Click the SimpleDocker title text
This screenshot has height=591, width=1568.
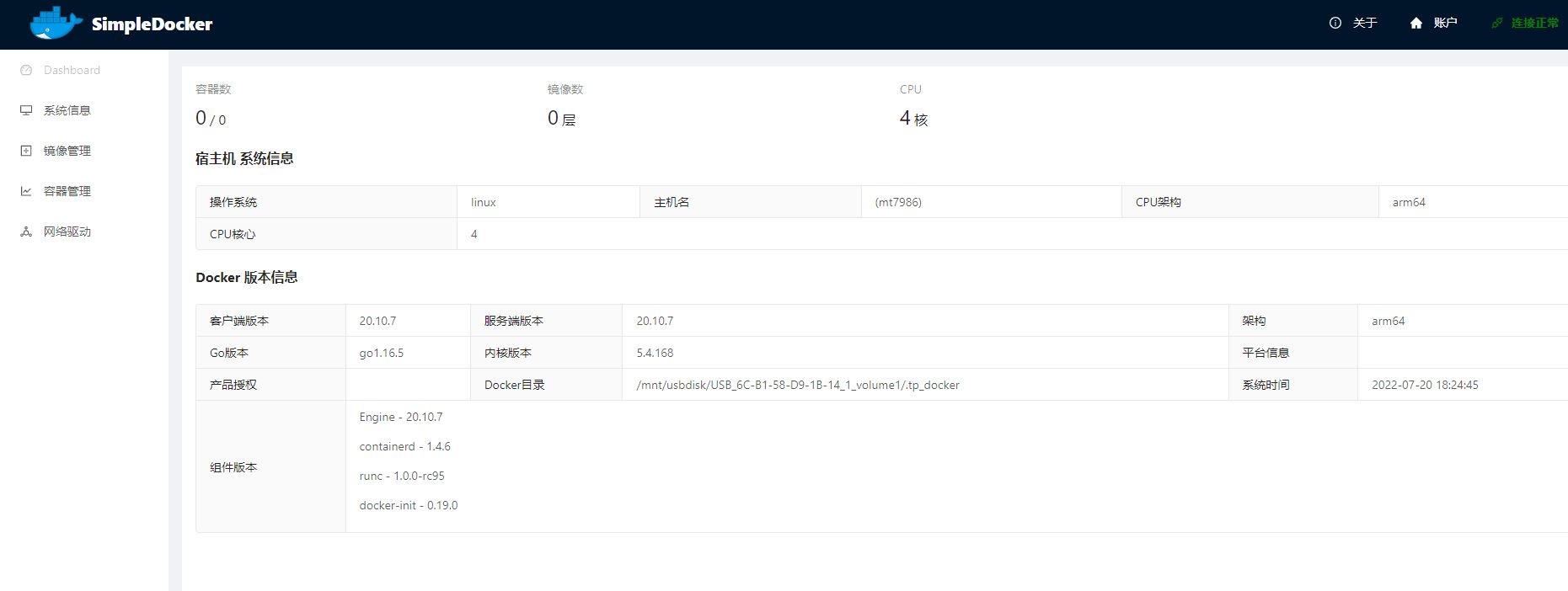pos(152,24)
